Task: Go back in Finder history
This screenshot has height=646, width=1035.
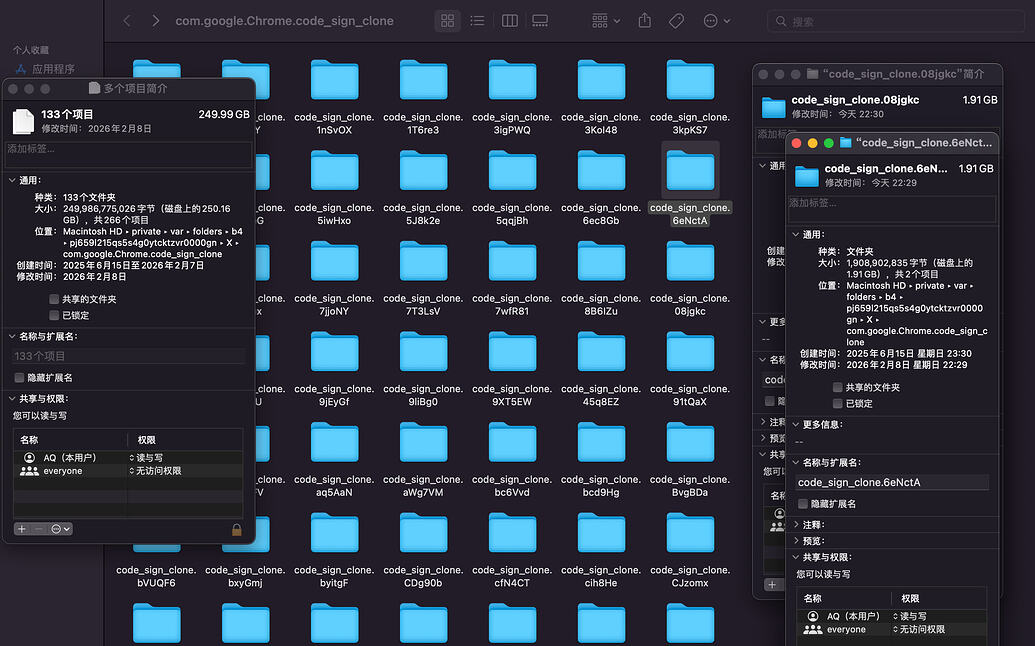Action: (x=127, y=21)
